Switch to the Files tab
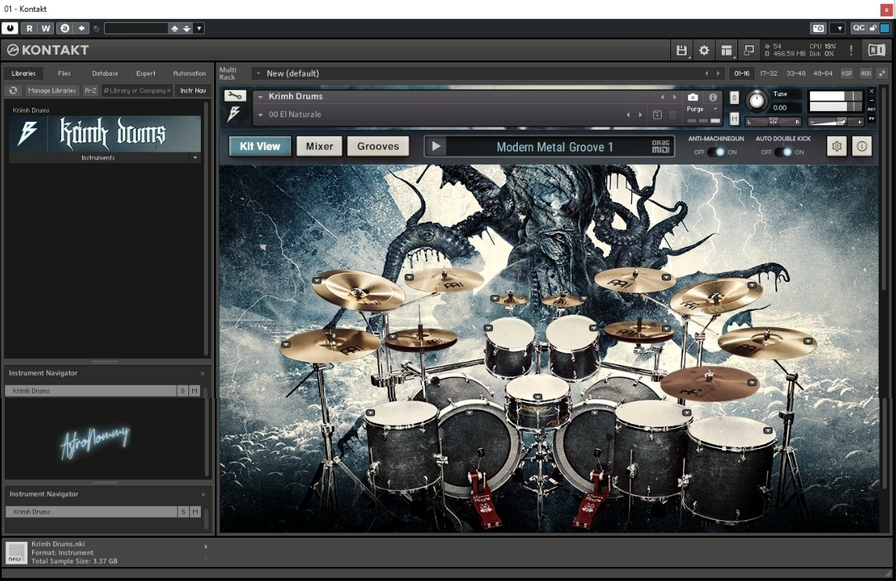This screenshot has width=896, height=581. click(64, 73)
